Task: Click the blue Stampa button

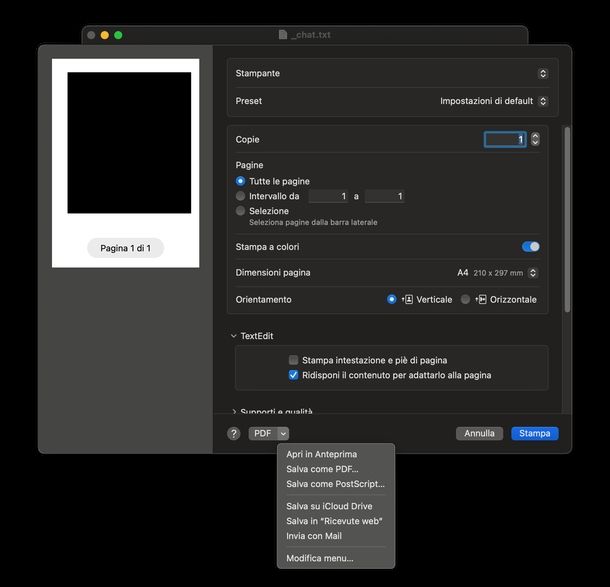Action: click(x=535, y=433)
